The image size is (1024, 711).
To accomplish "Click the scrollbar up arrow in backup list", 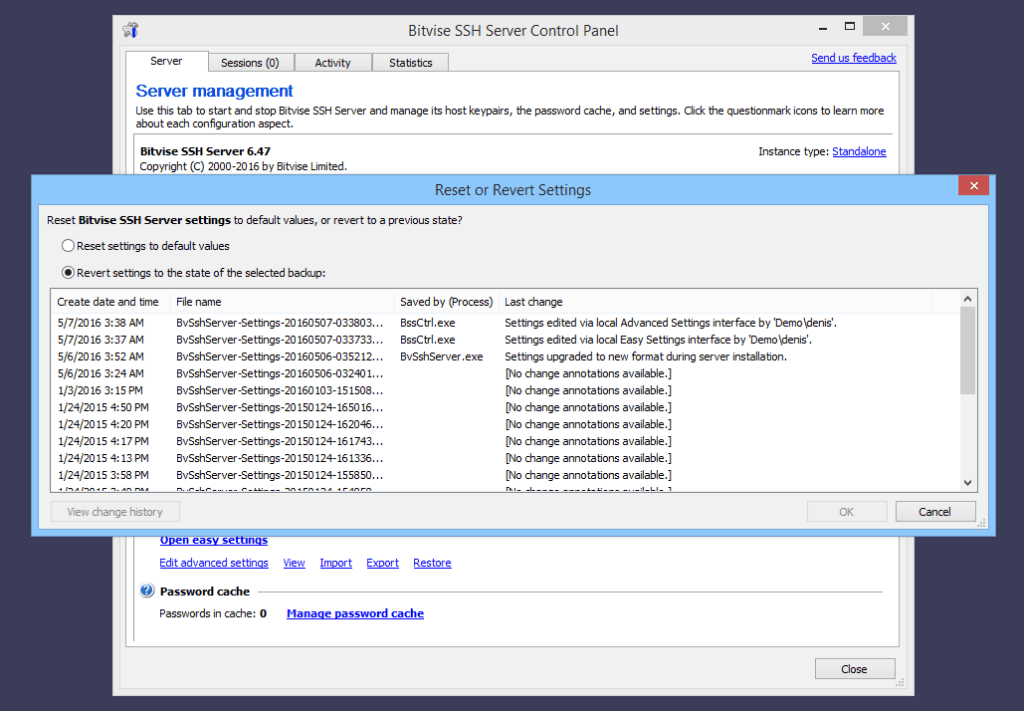I will coord(966,298).
